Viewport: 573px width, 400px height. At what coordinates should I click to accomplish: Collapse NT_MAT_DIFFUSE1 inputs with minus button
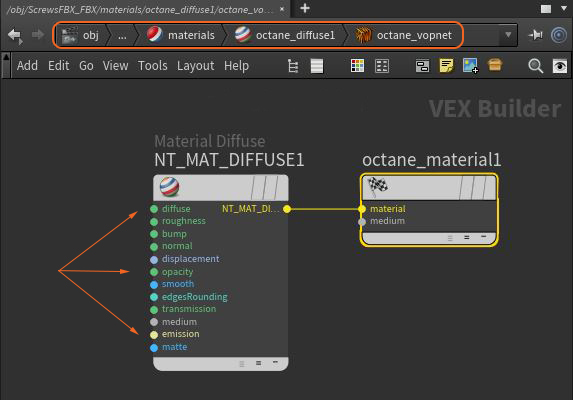coord(275,362)
